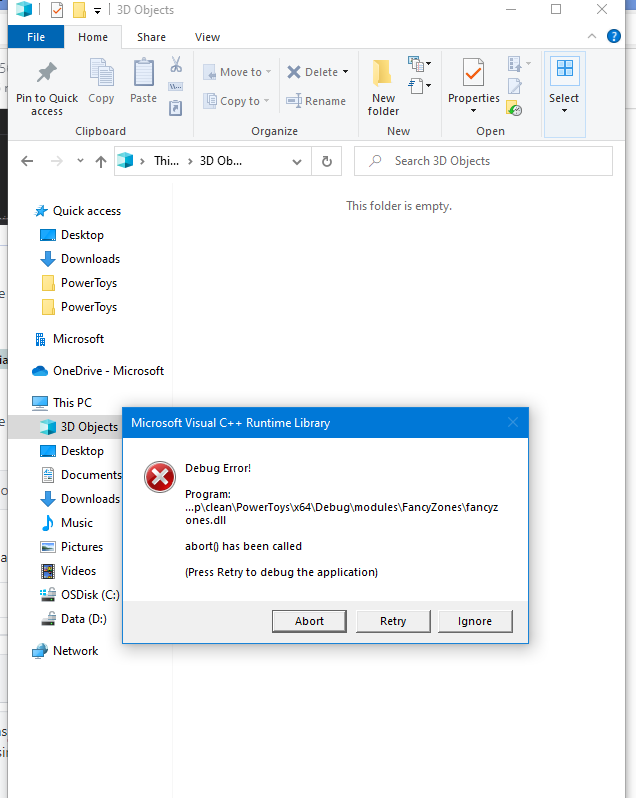Click the Pin to Quick access ribbon icon

coord(47,73)
